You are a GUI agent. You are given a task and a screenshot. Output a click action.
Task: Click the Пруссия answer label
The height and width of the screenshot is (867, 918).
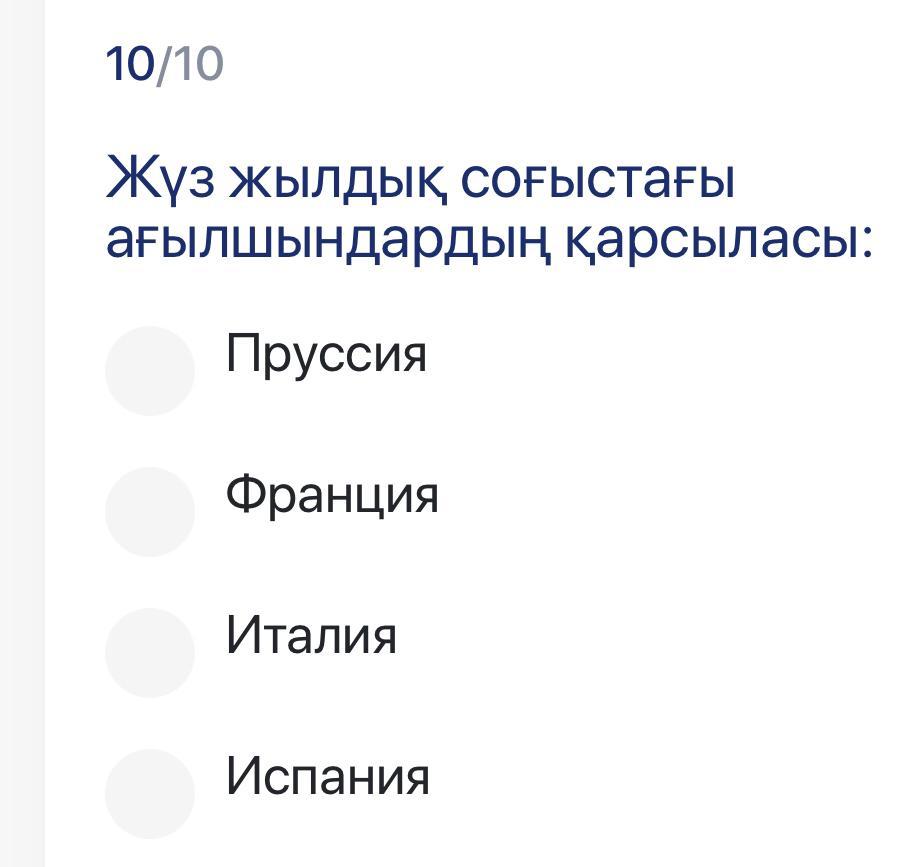click(326, 353)
